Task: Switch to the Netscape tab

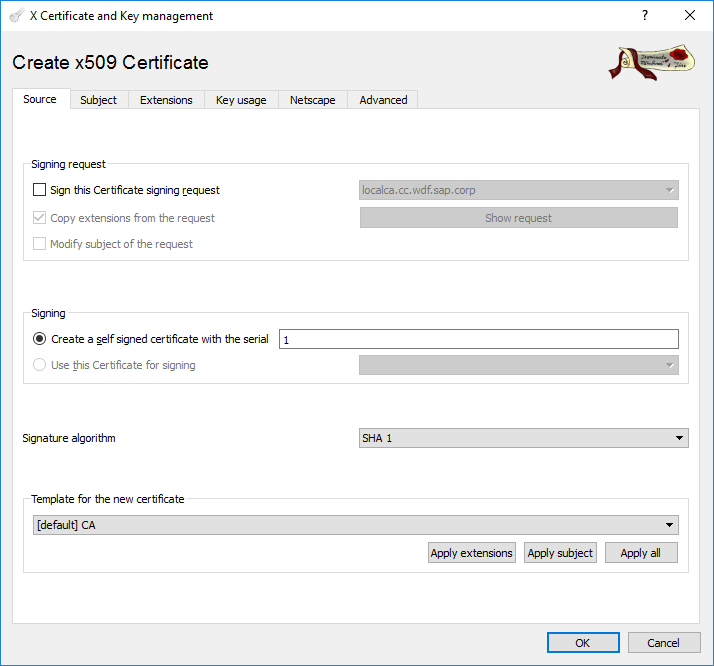Action: click(312, 100)
